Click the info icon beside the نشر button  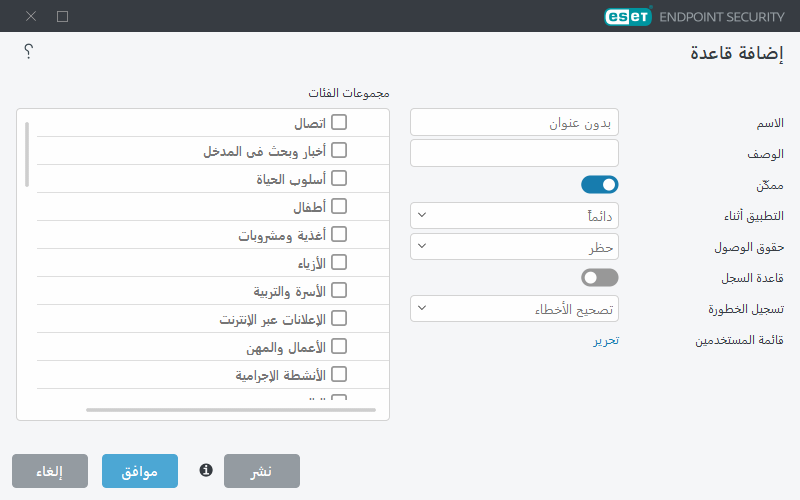206,470
